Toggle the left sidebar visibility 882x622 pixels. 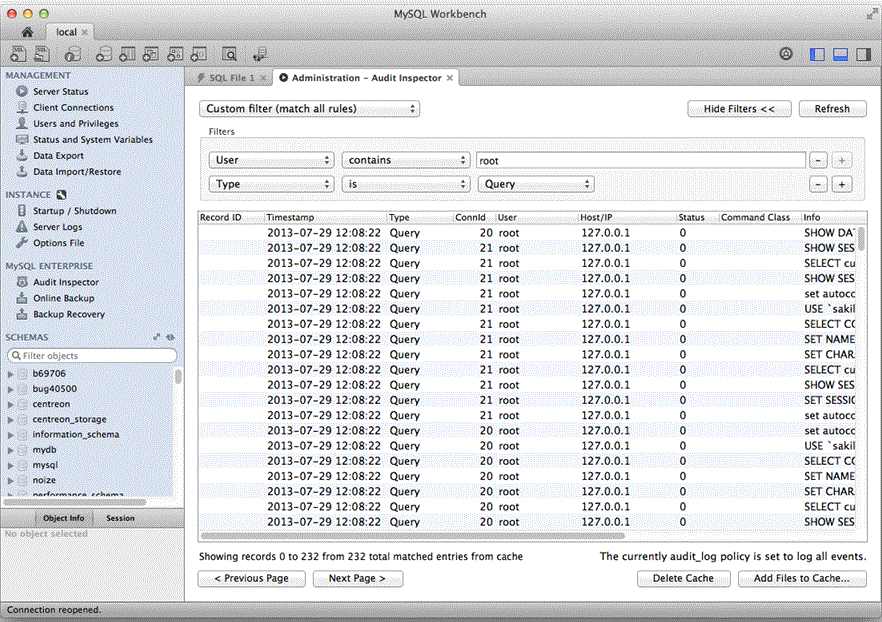pos(817,53)
